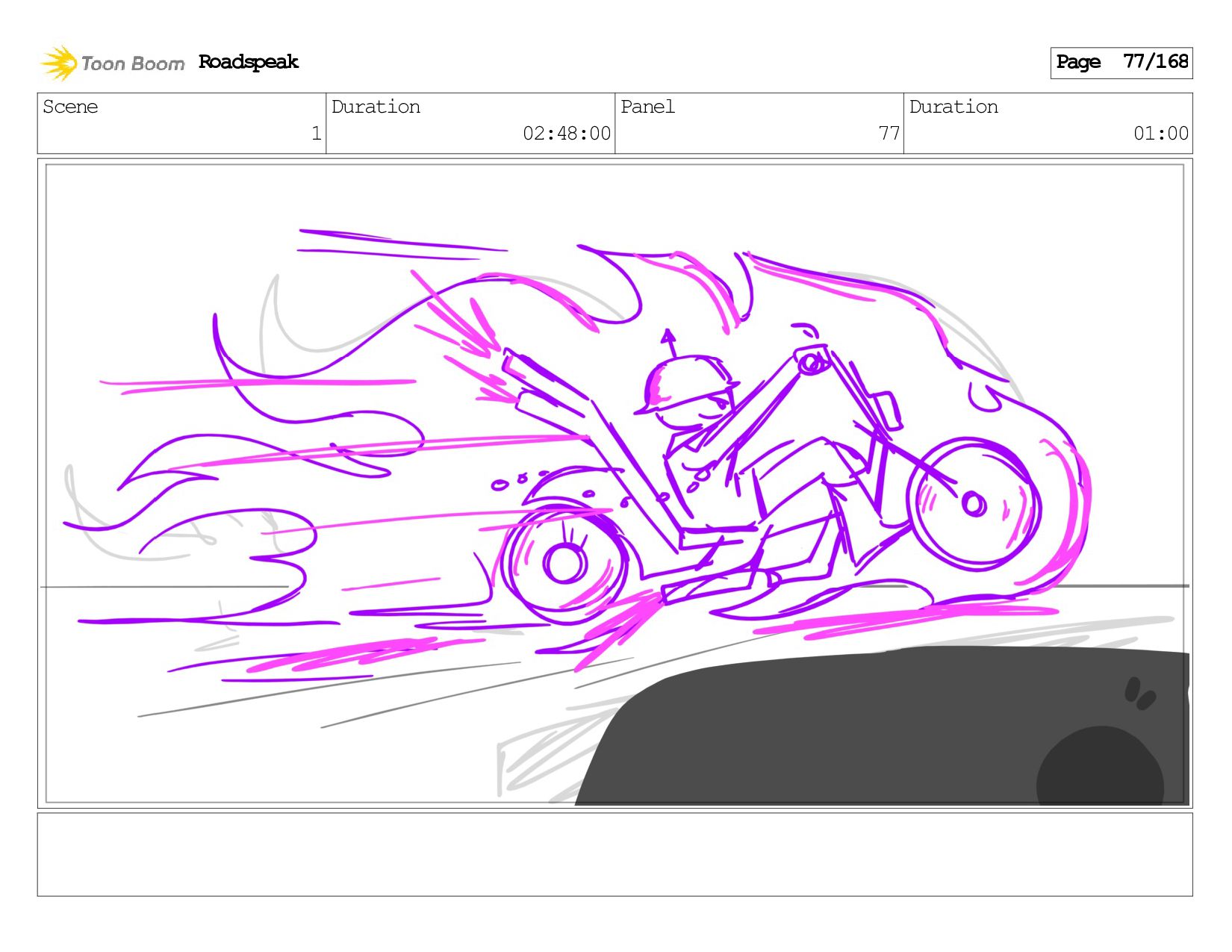The width and height of the screenshot is (1232, 952).
Task: Click the Scene label
Action: 70,107
